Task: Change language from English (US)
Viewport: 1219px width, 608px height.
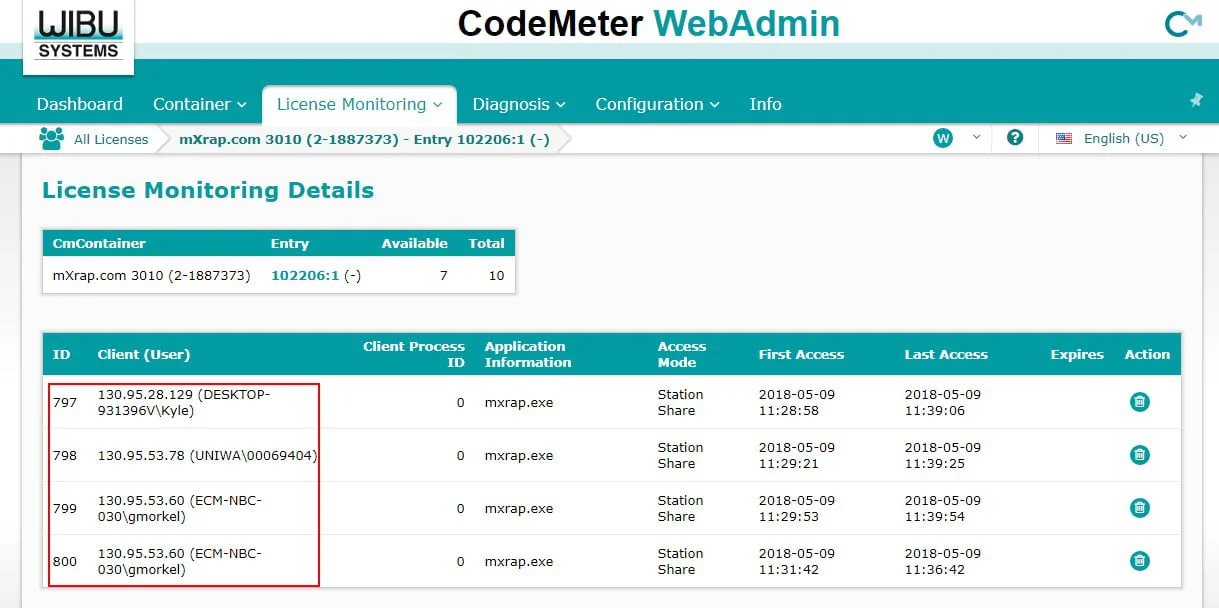Action: pyautogui.click(x=1123, y=138)
